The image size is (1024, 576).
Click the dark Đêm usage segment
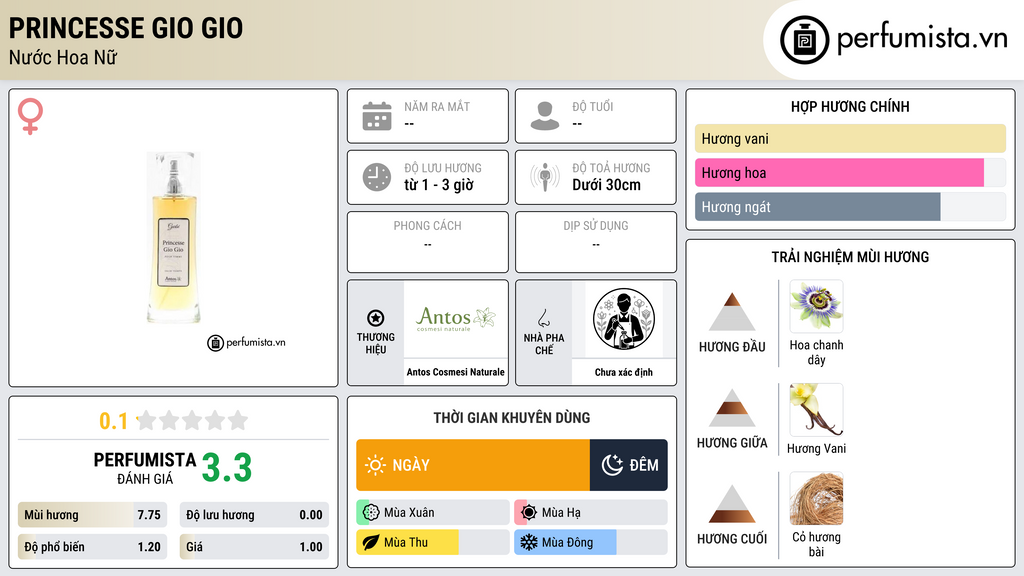pos(629,465)
